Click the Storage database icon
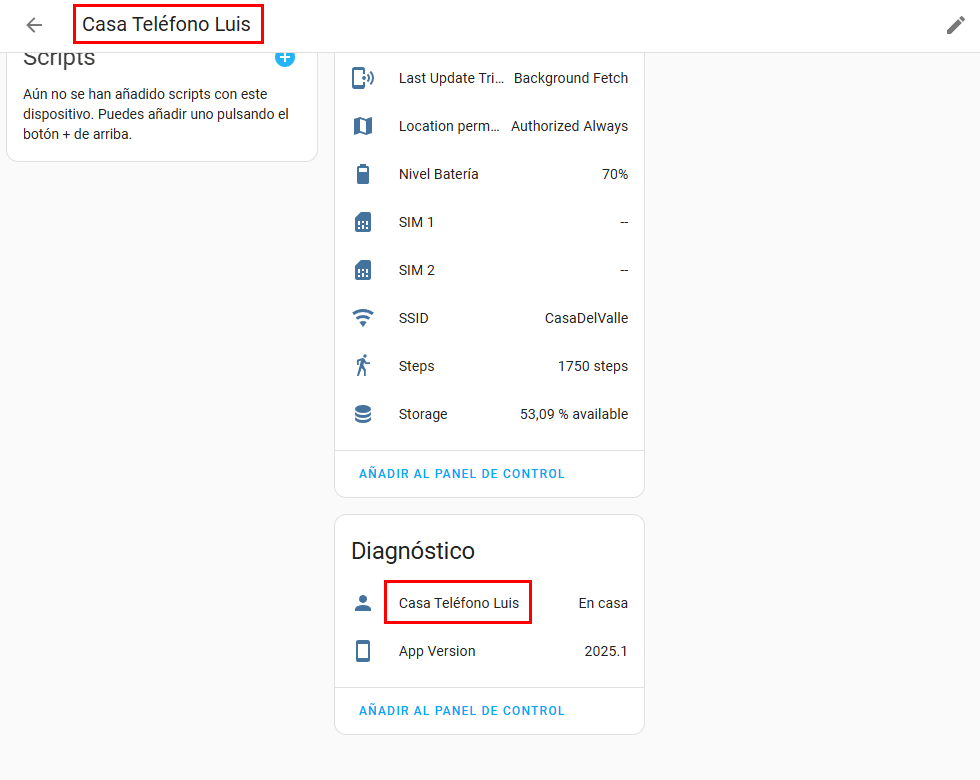 tap(363, 414)
